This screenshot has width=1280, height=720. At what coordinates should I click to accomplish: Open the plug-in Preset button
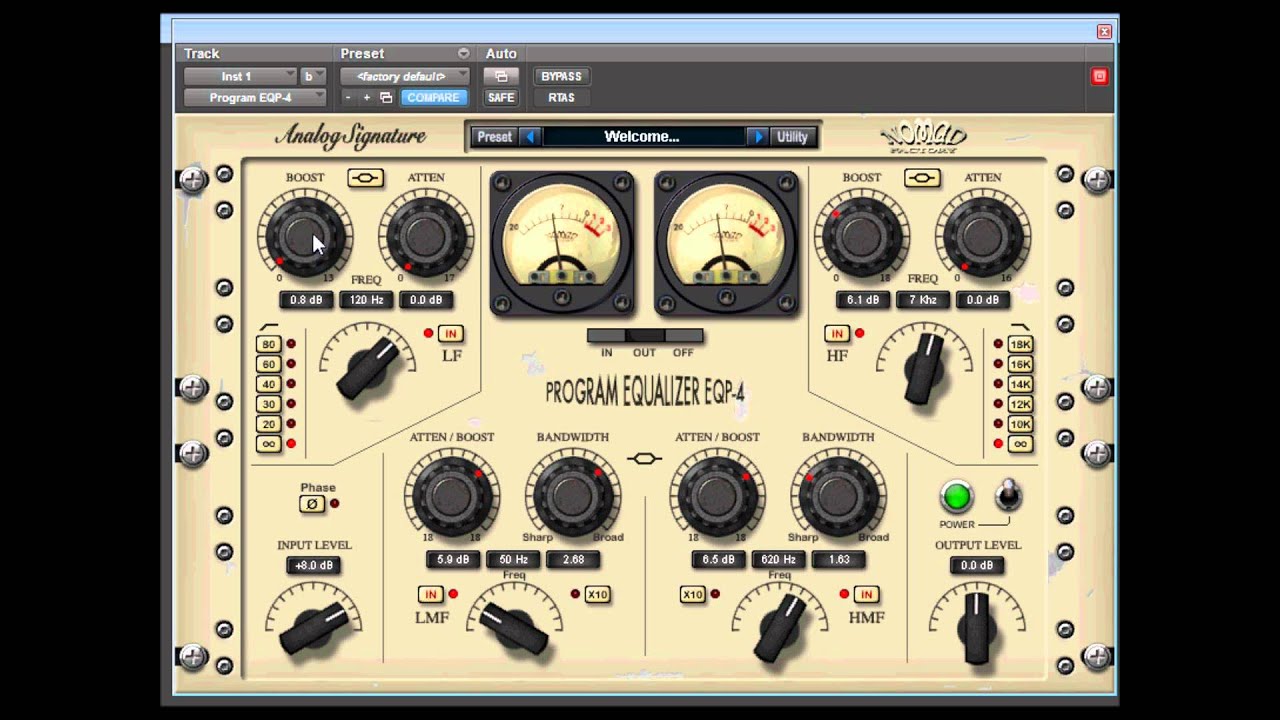(x=494, y=137)
